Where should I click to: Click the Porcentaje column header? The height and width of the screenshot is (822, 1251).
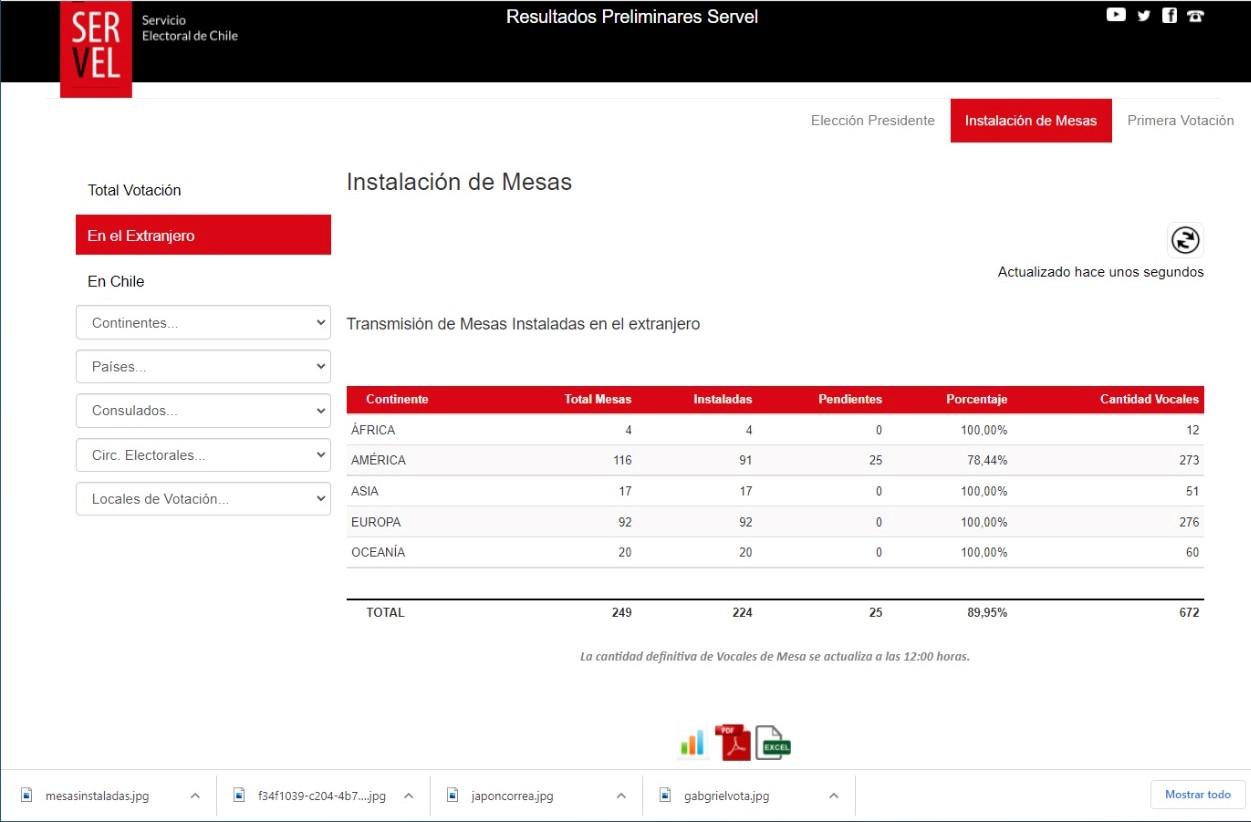977,399
